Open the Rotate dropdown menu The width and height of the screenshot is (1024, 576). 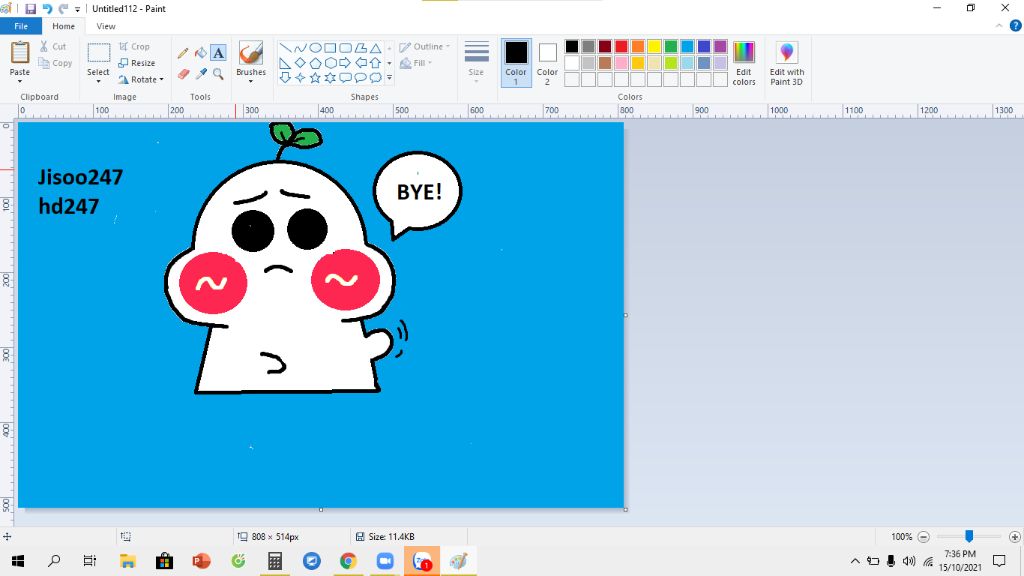coord(141,79)
